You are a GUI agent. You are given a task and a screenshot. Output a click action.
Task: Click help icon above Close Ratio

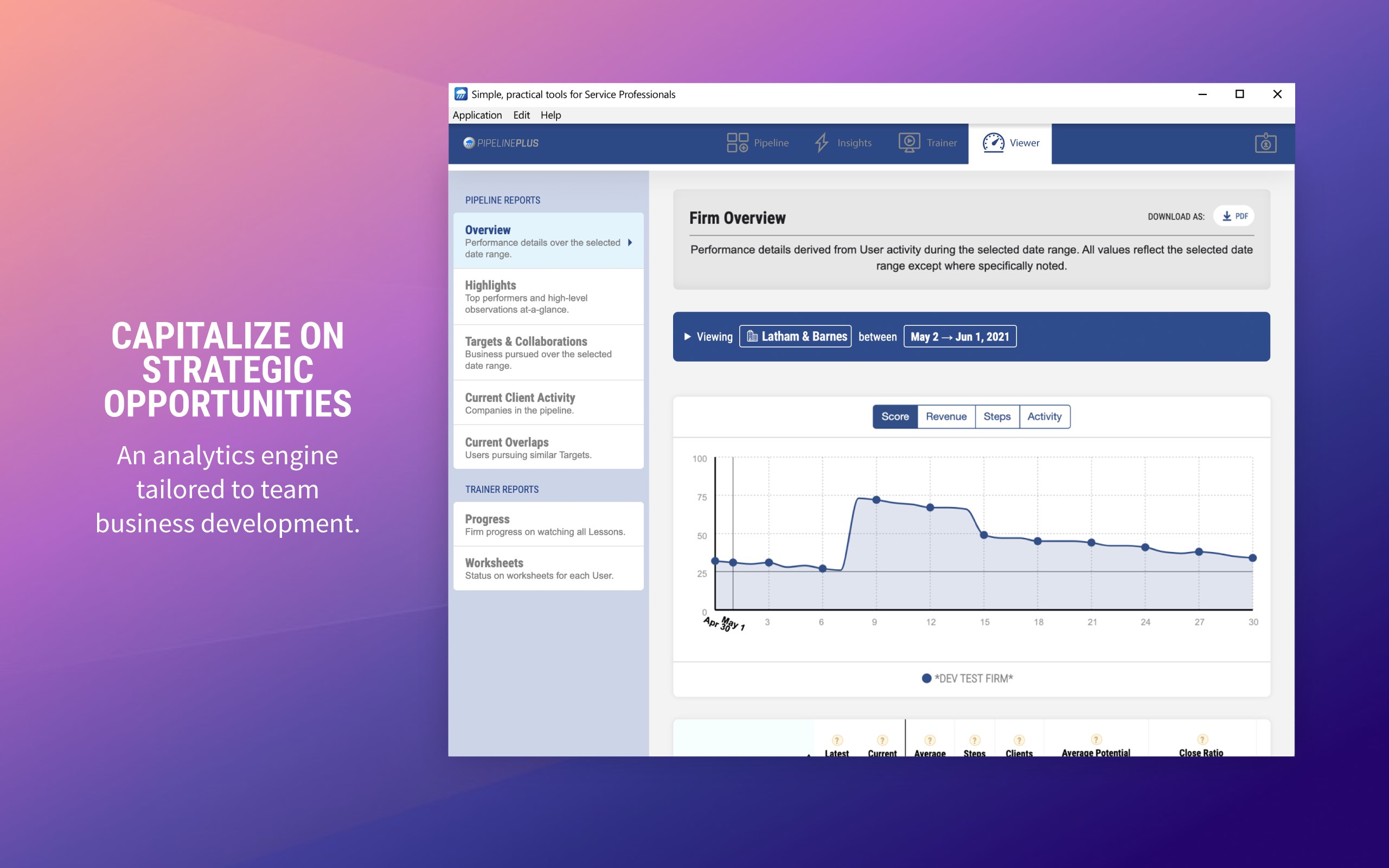coord(1202,740)
